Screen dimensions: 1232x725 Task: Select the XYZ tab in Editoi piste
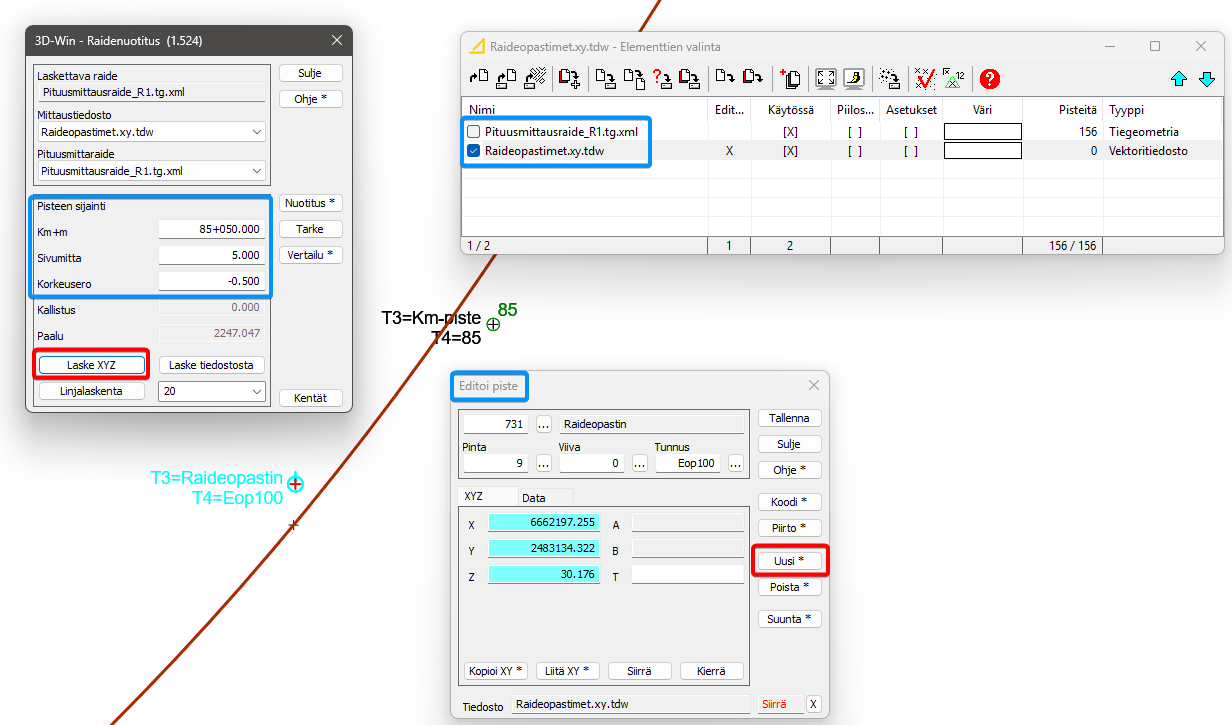474,497
